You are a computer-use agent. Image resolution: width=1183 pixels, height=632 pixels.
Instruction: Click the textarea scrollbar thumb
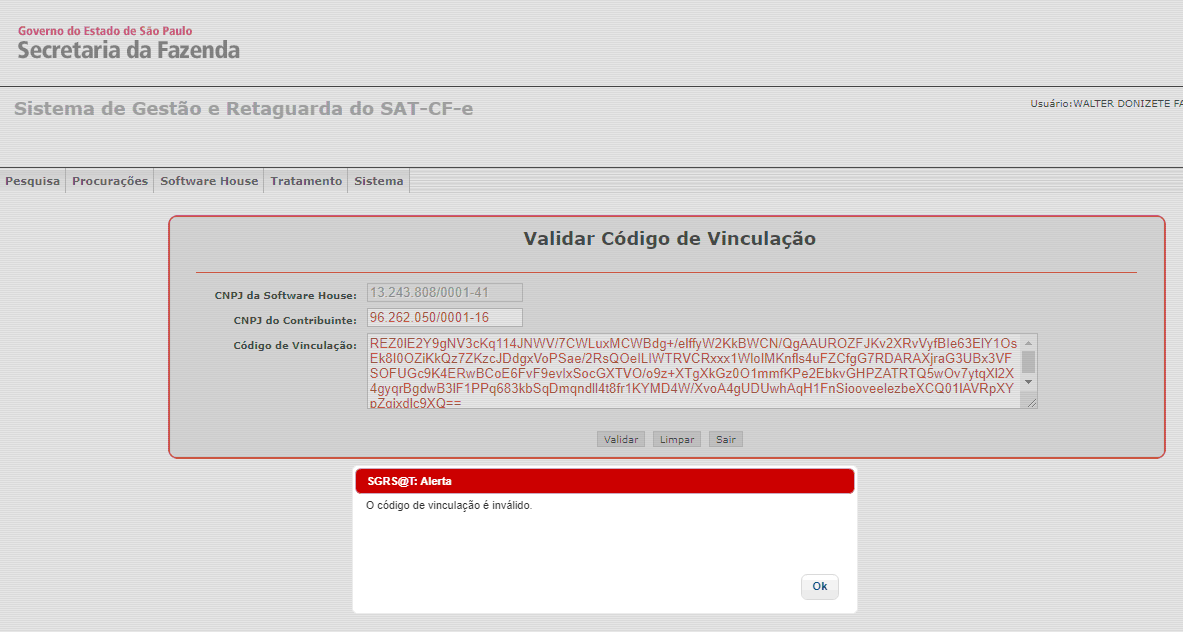[1028, 362]
